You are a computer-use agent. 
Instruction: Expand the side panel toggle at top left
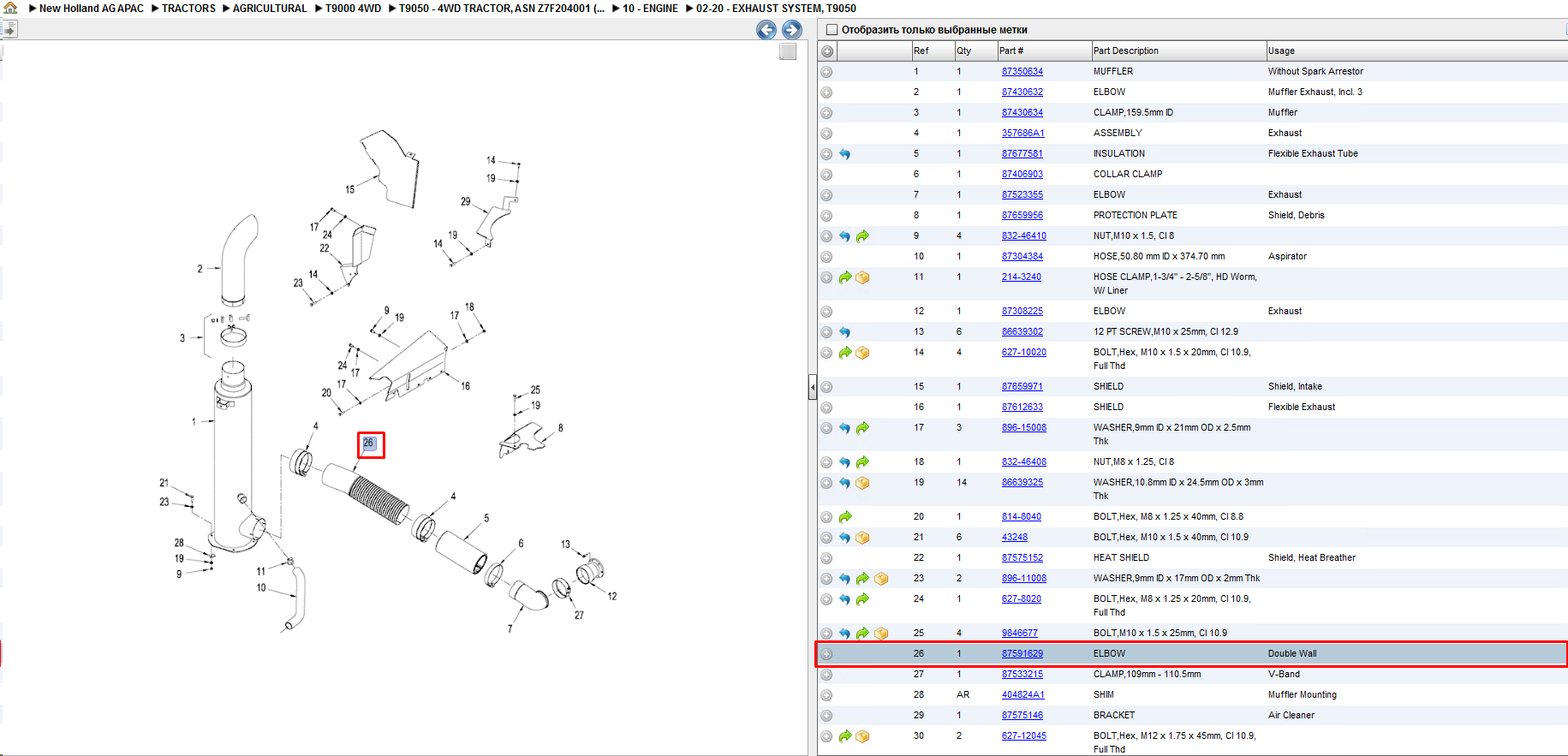pyautogui.click(x=9, y=29)
